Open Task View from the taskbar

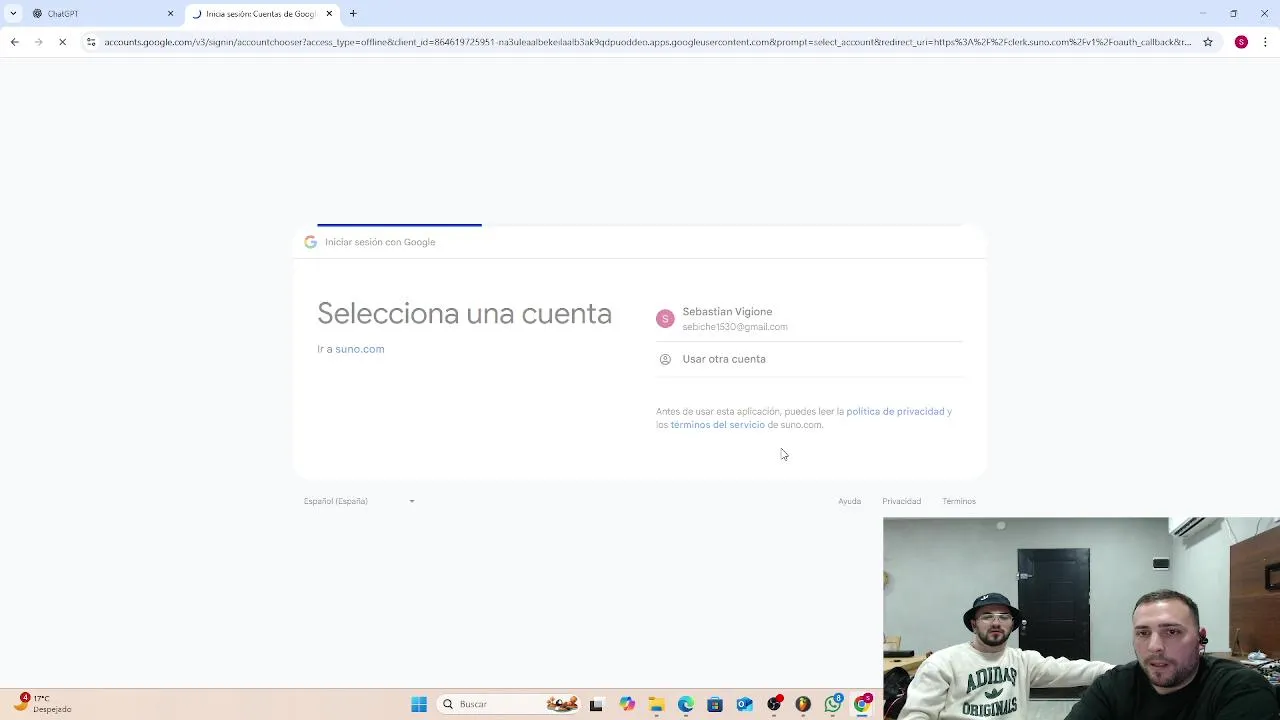[x=596, y=704]
